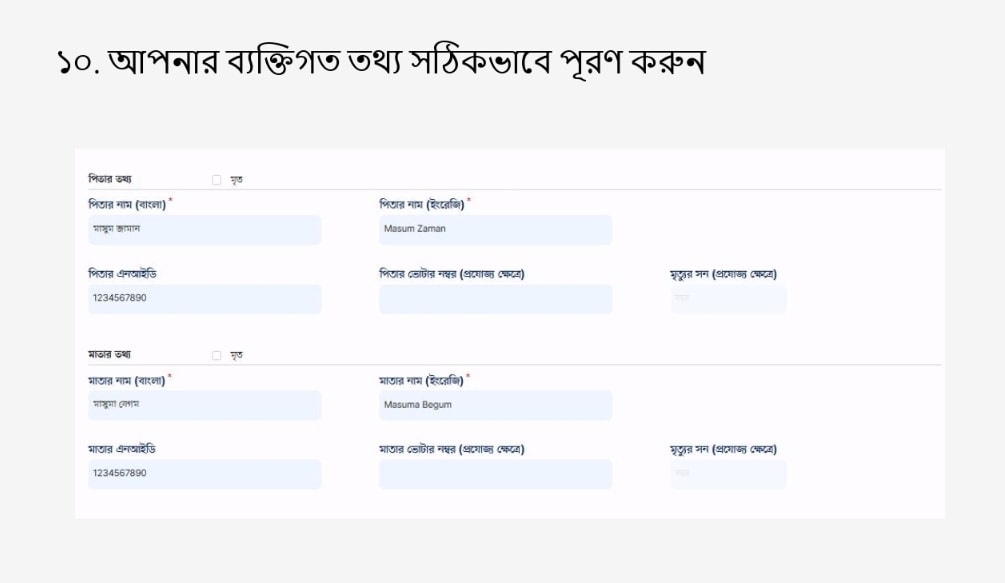Tick the মৃত checkbox for mother's information

click(x=216, y=355)
